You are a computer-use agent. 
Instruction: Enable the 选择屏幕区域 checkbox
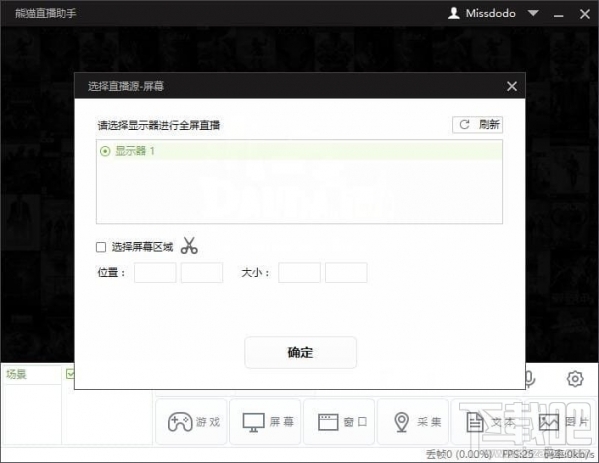(x=101, y=247)
